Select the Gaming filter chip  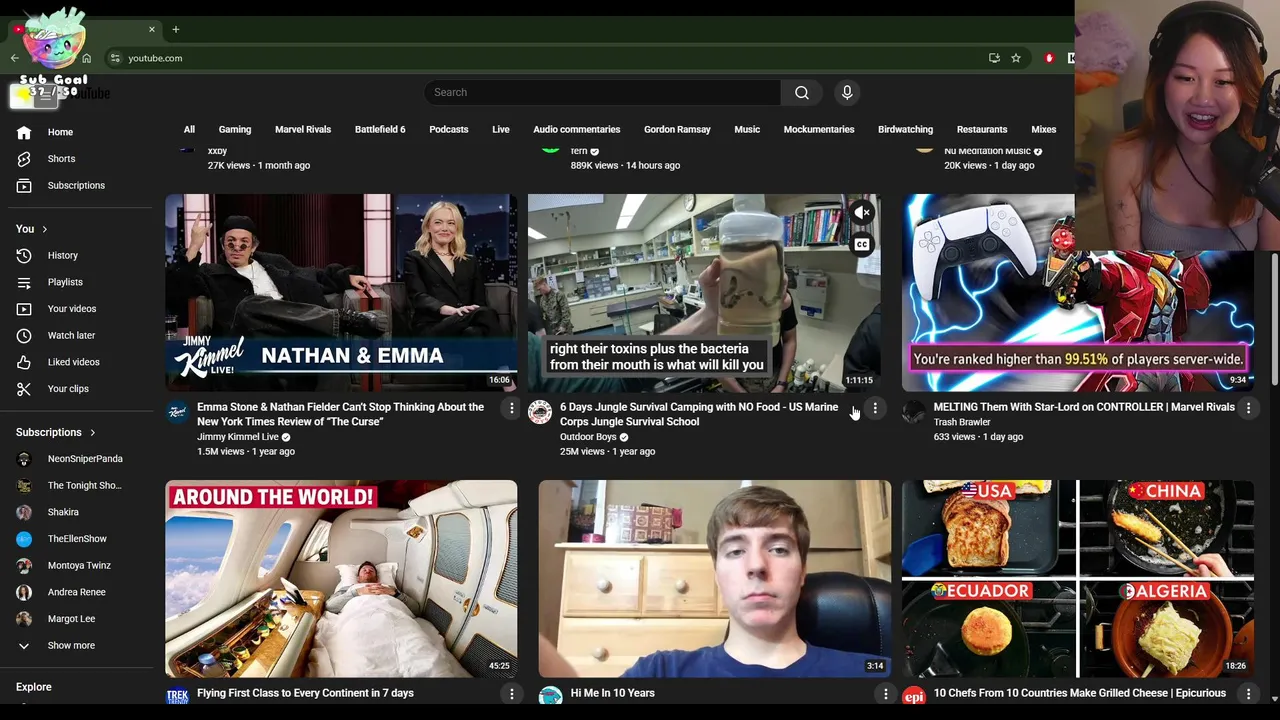pyautogui.click(x=235, y=129)
